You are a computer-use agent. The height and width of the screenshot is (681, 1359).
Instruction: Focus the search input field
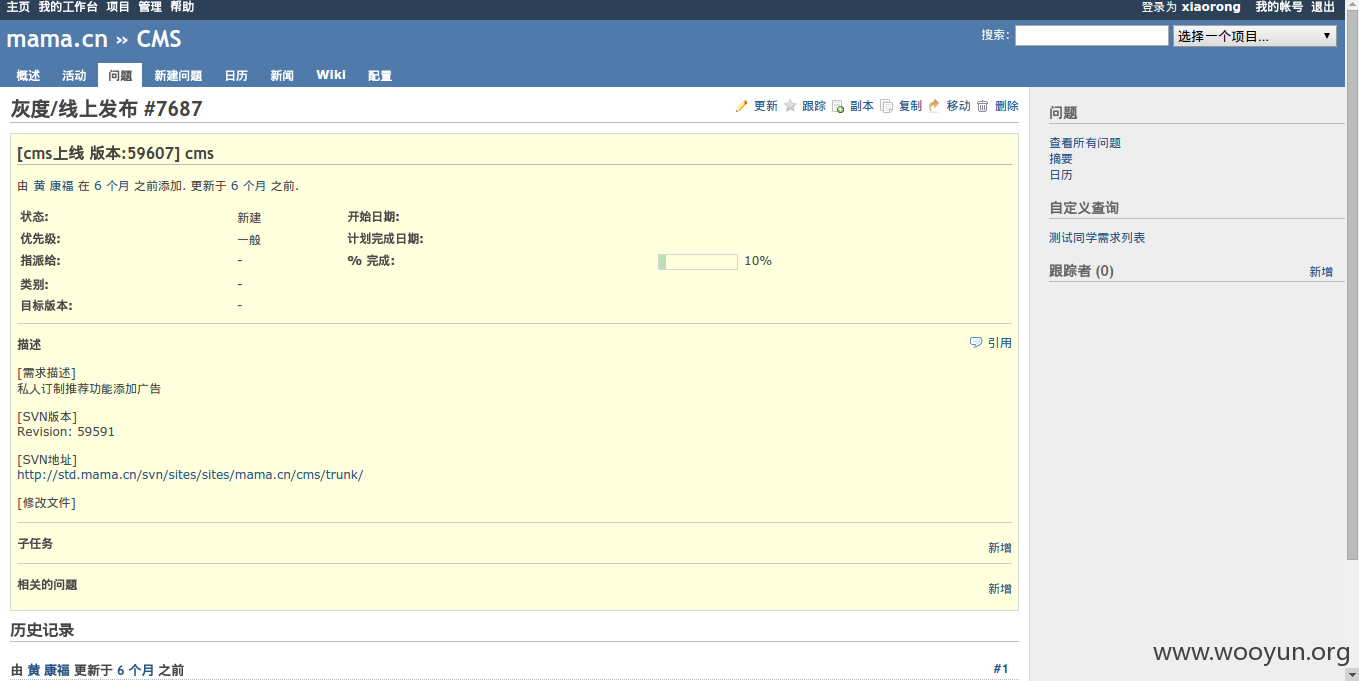pyautogui.click(x=1091, y=36)
